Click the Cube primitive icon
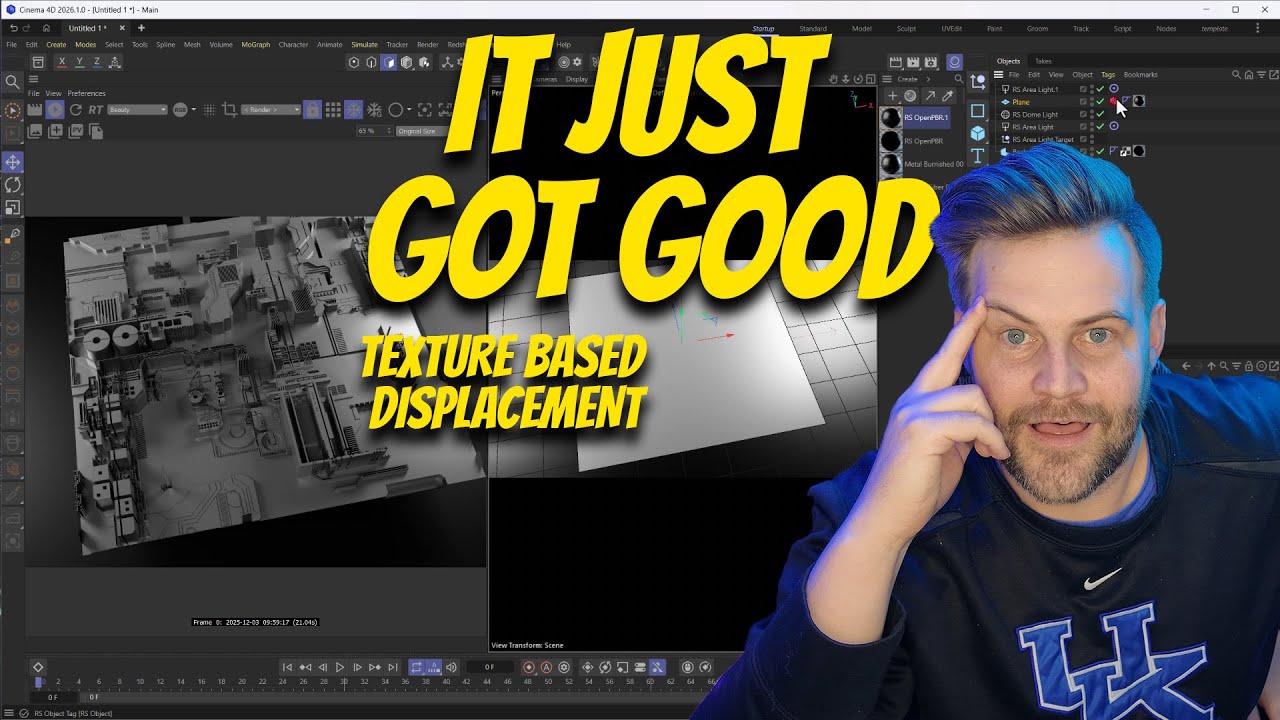 point(977,133)
